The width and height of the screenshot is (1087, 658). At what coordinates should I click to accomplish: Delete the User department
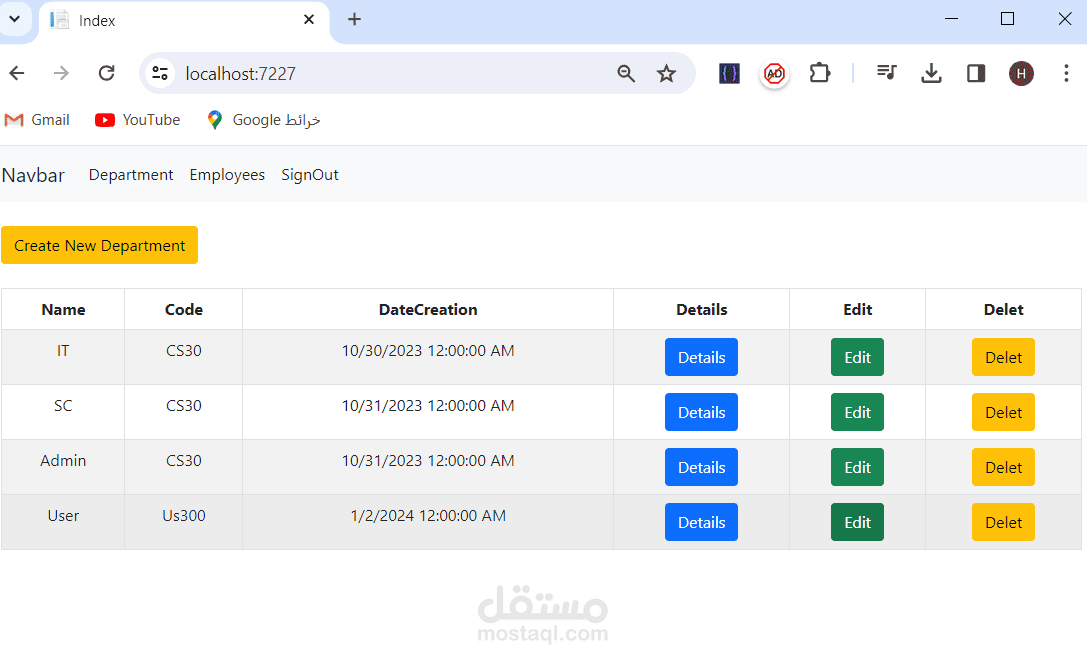tap(1003, 522)
